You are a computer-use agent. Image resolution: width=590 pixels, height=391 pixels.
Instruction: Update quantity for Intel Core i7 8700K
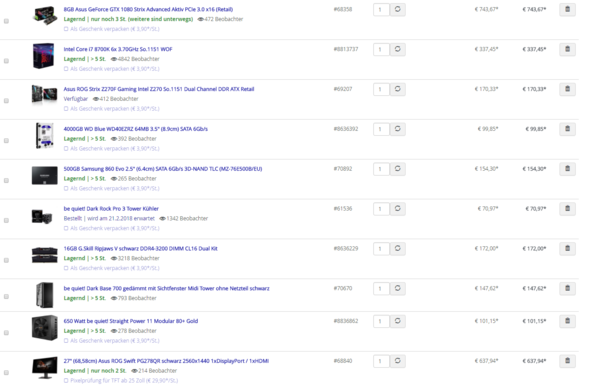(398, 49)
